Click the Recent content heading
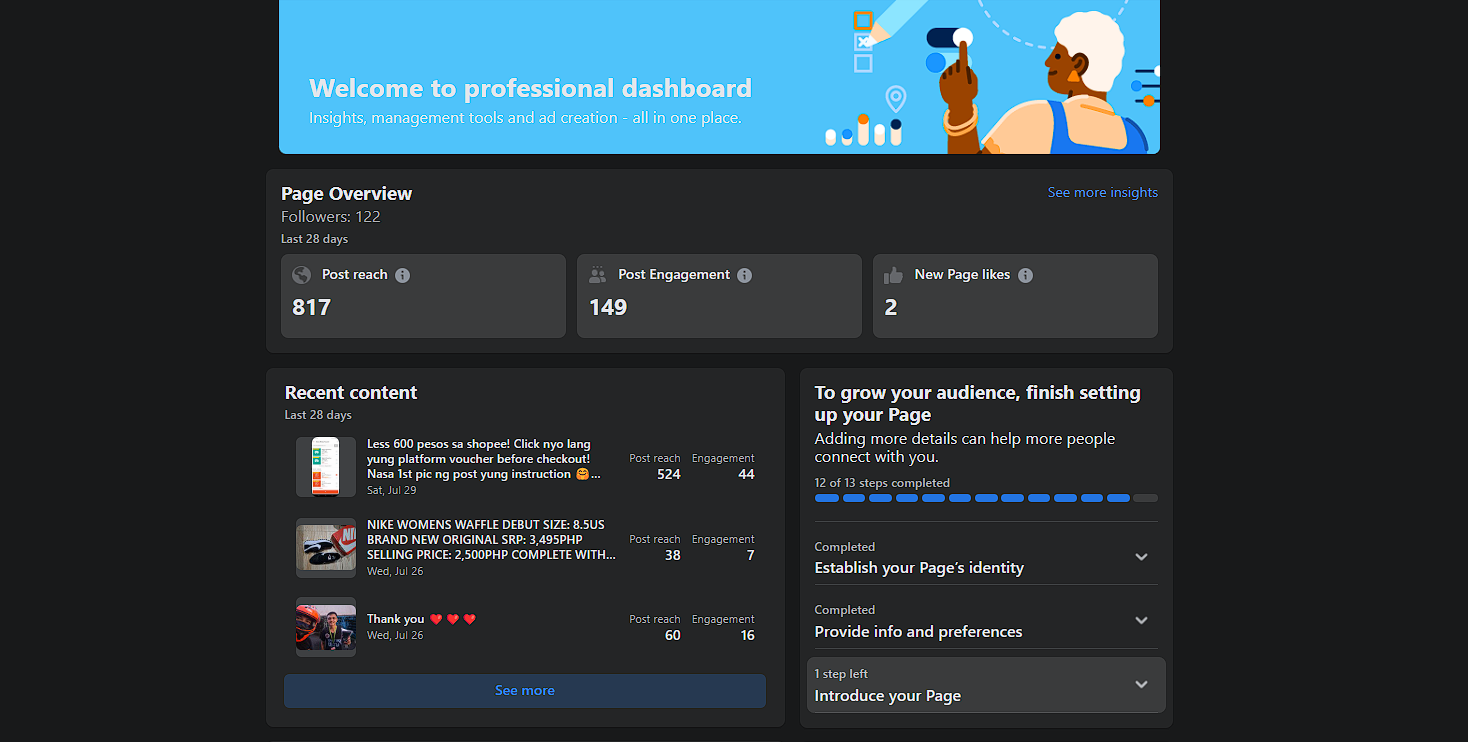 pyautogui.click(x=351, y=393)
